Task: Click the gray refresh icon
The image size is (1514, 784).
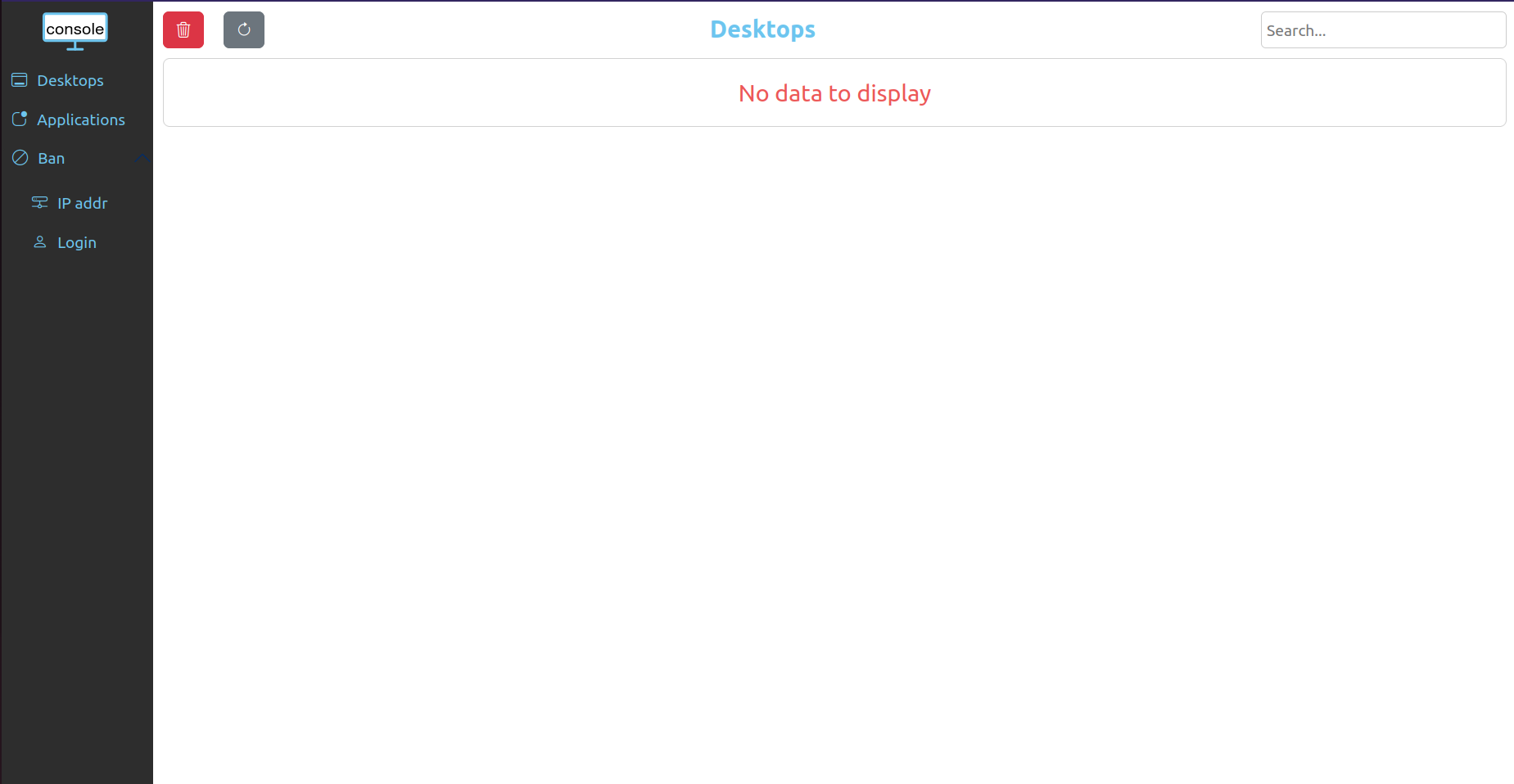Action: pyautogui.click(x=243, y=29)
